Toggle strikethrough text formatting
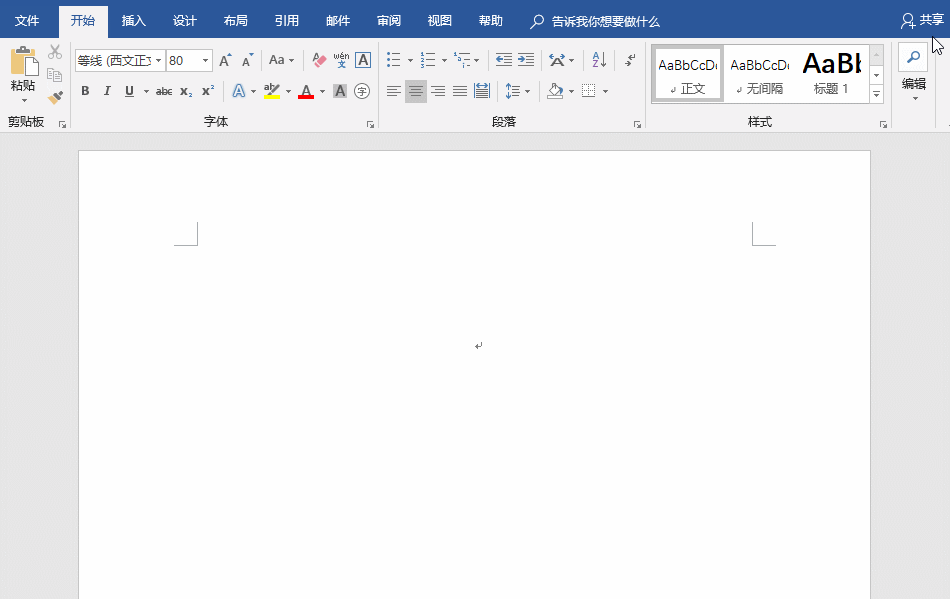This screenshot has height=599, width=950. click(164, 91)
